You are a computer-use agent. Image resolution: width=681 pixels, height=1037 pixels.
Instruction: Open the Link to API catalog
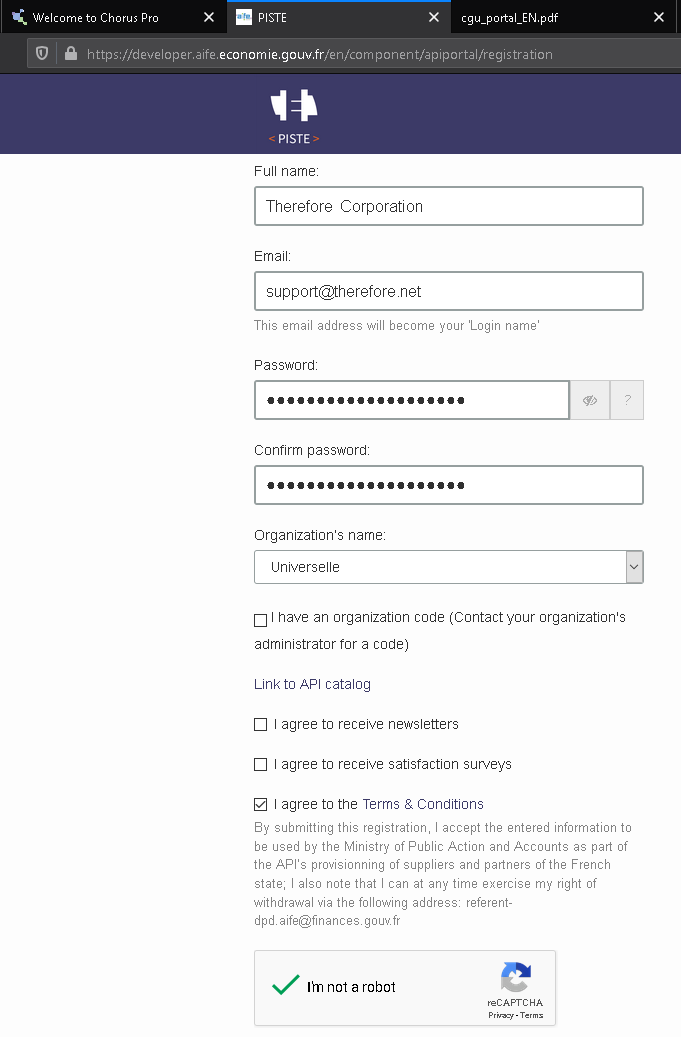312,685
